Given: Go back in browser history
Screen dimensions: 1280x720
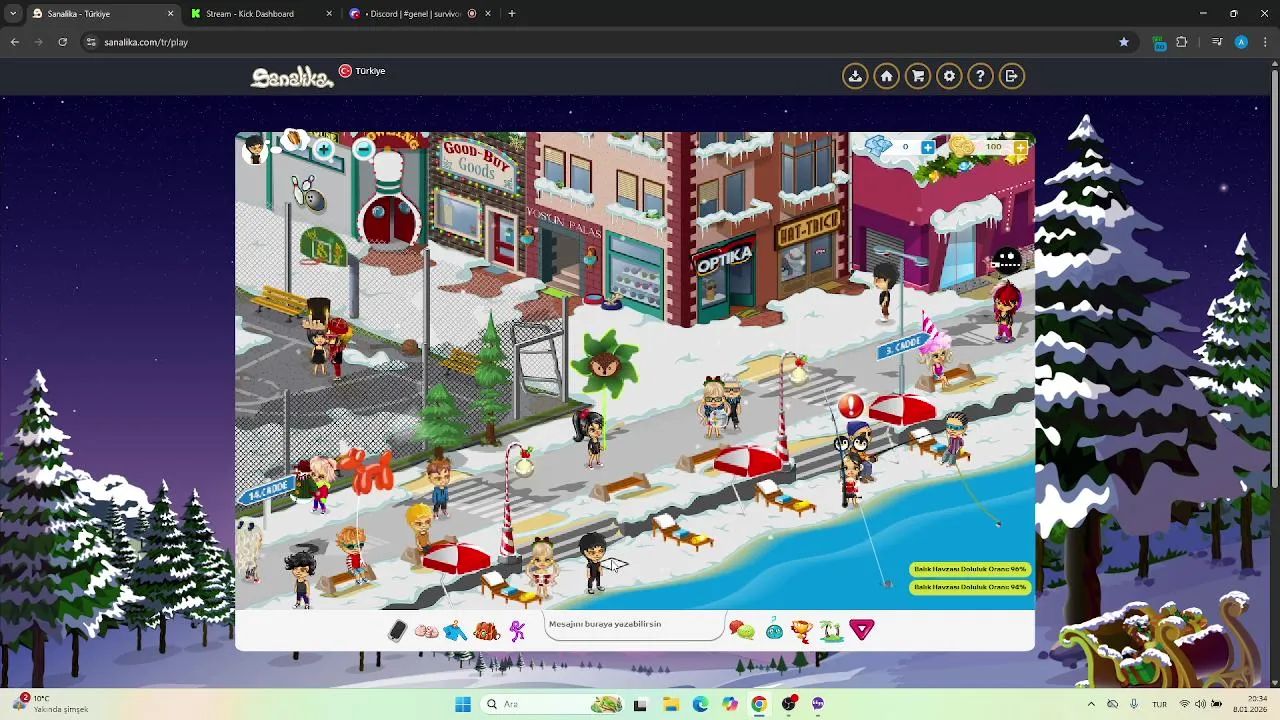Looking at the screenshot, I should [14, 42].
